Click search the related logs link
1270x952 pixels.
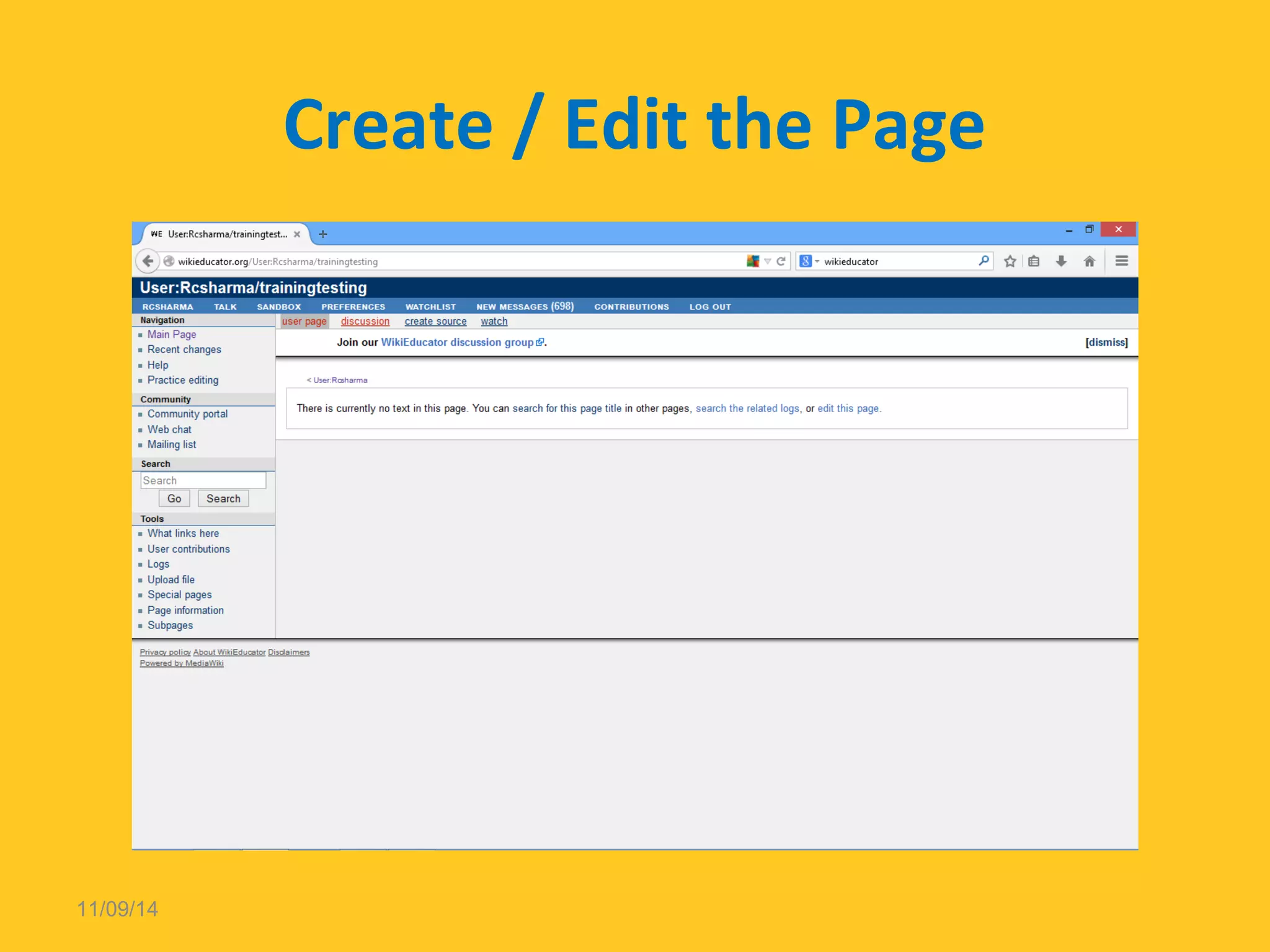coord(747,408)
